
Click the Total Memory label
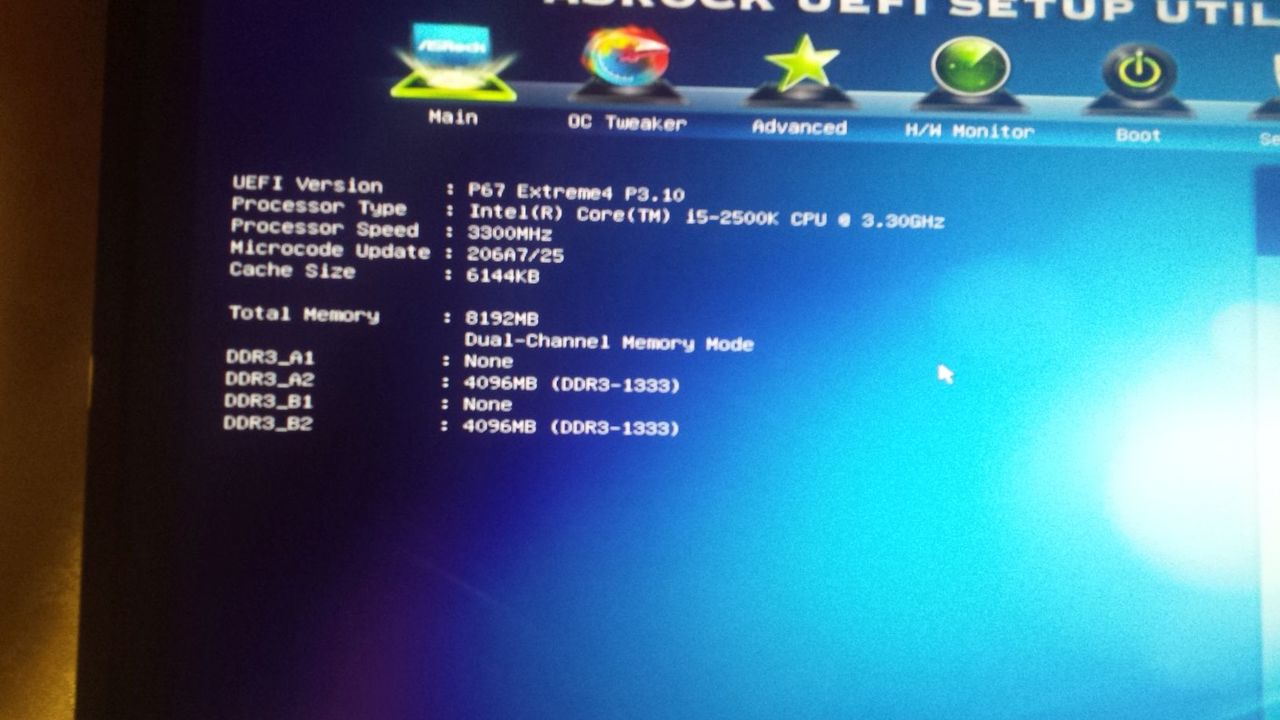click(x=304, y=314)
